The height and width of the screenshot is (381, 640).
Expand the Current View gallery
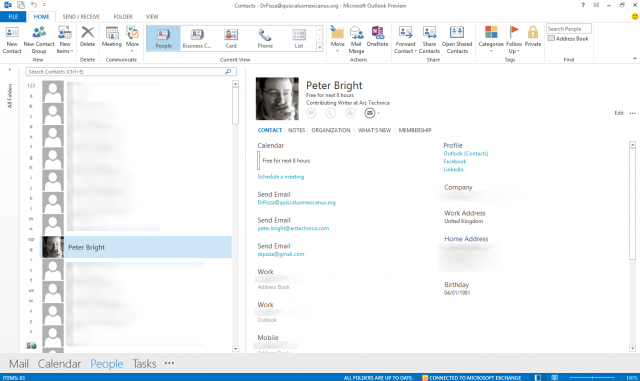(320, 47)
